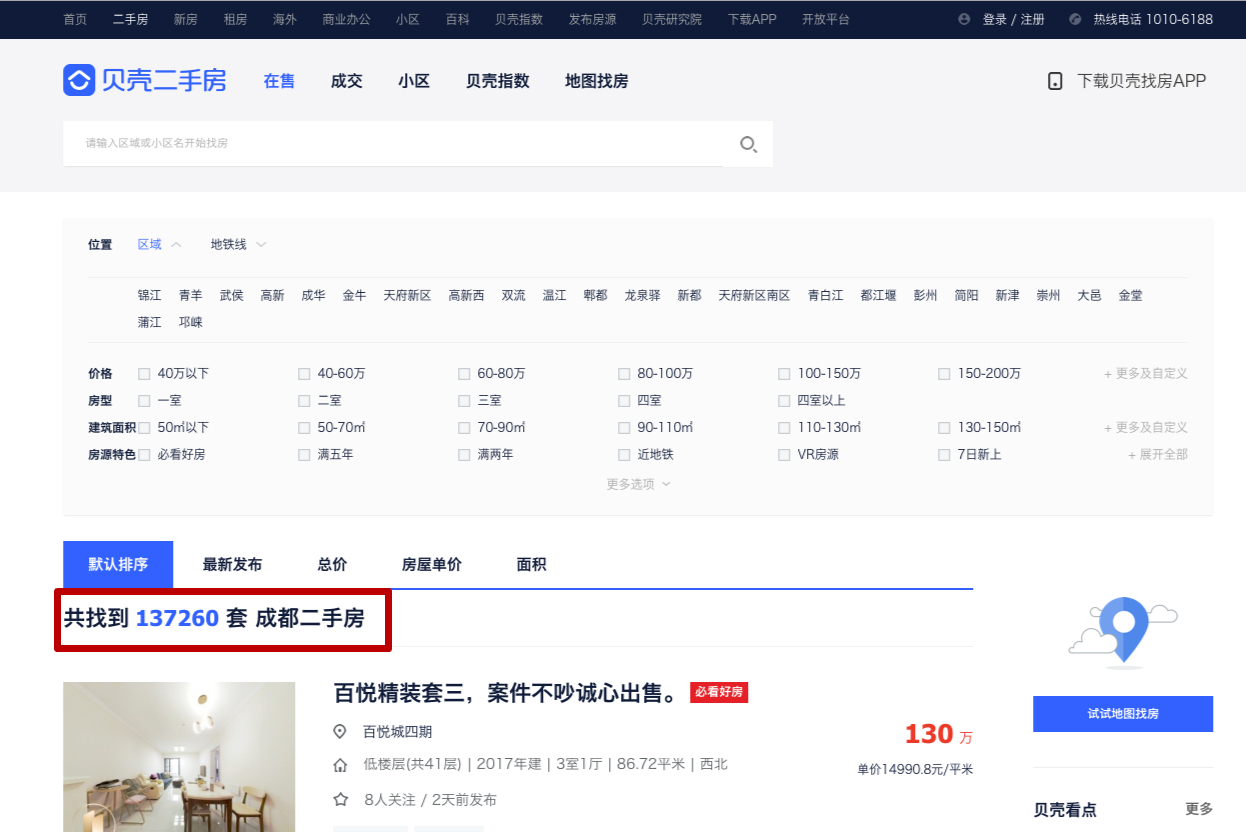Click 租房 in the top bar
The height and width of the screenshot is (832, 1246).
point(235,19)
